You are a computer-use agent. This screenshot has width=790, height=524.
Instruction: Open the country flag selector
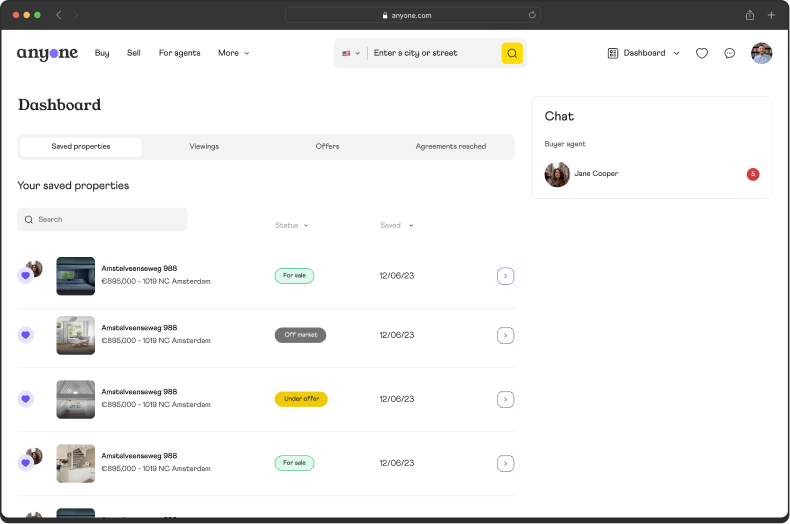pyautogui.click(x=350, y=53)
